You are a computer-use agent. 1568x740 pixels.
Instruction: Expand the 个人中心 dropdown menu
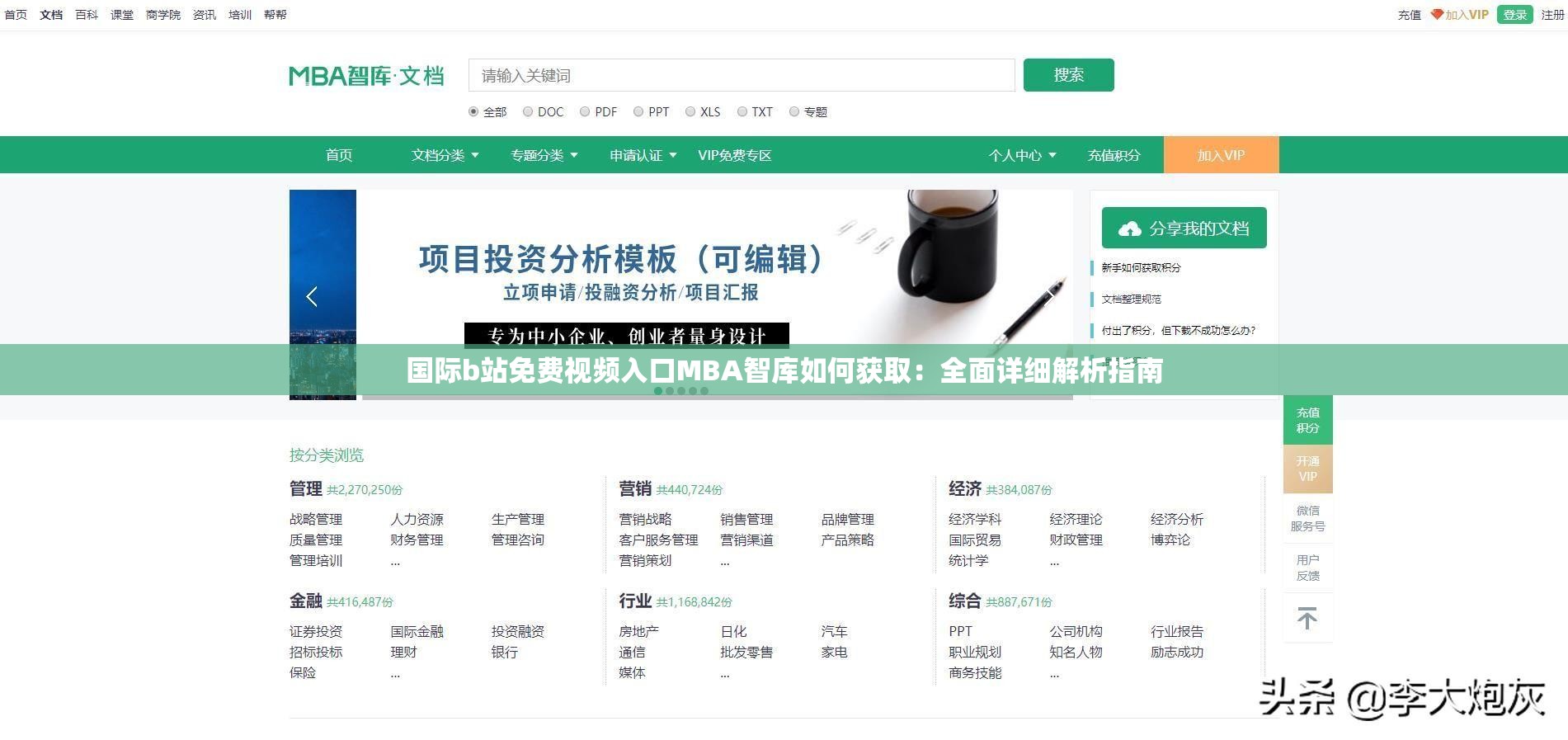point(1023,155)
